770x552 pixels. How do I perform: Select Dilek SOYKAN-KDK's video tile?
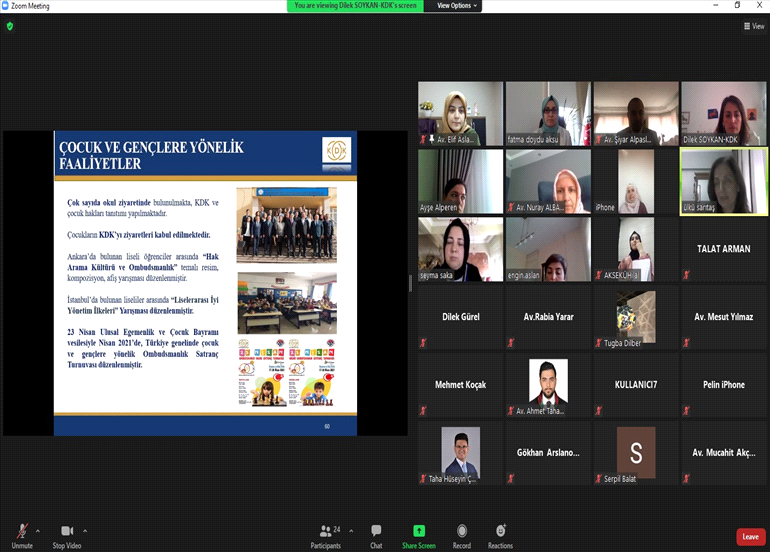click(723, 113)
